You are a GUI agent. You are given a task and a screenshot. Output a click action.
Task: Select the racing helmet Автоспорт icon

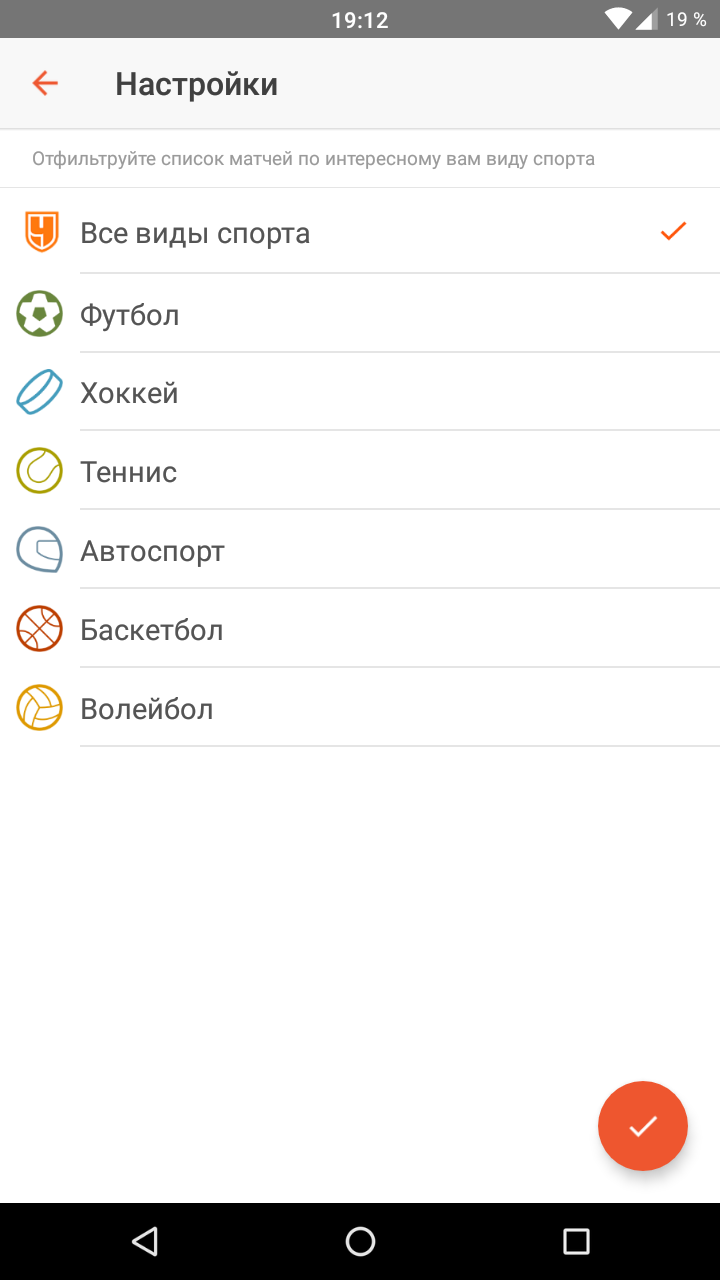point(40,550)
